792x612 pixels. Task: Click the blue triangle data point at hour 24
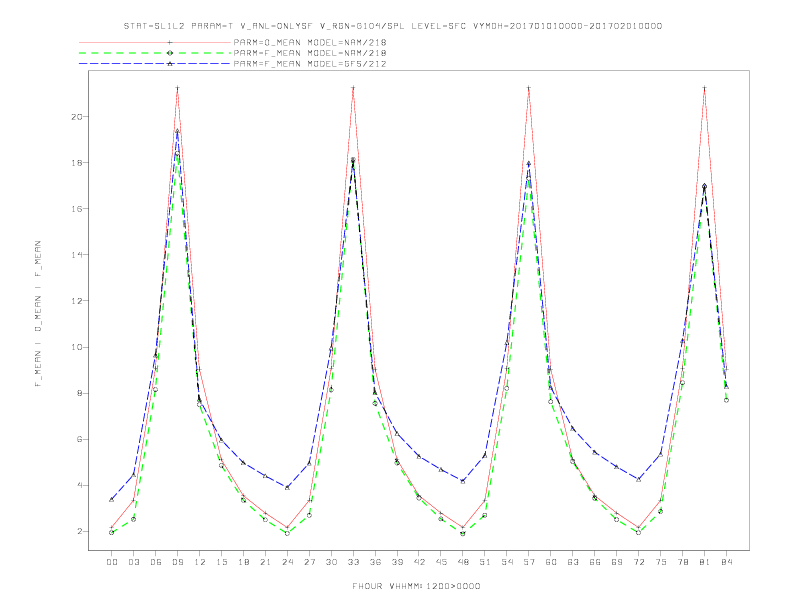[287, 487]
